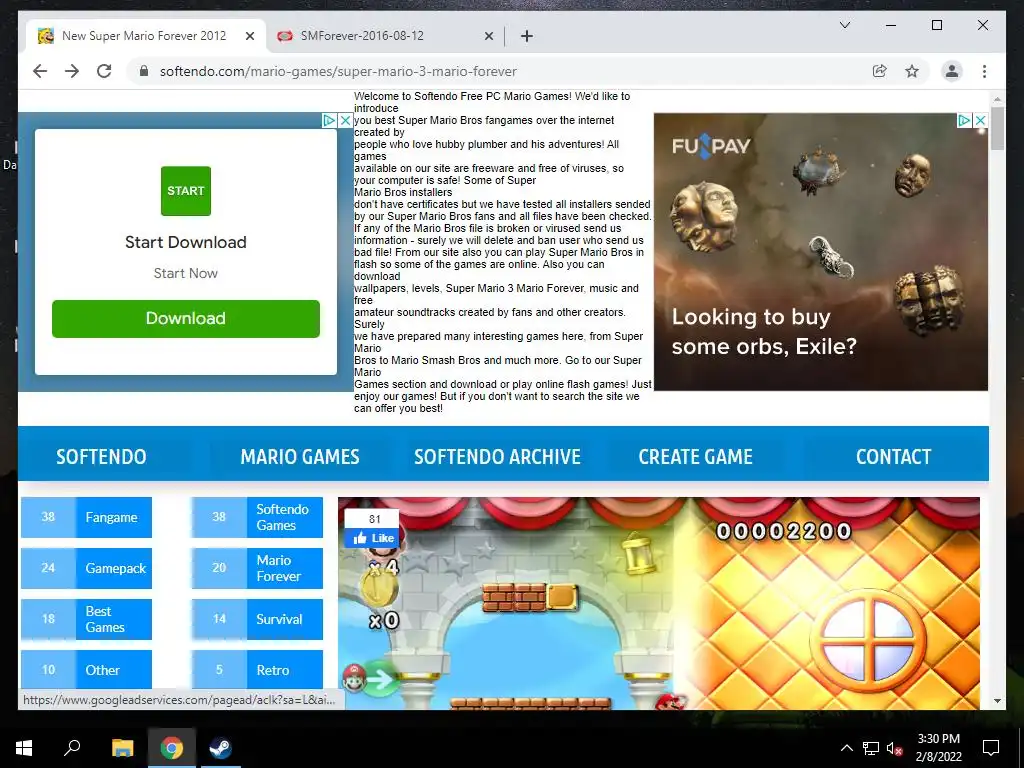This screenshot has width=1024, height=768.
Task: Open the SOFTENDO ARCHIVE menu
Action: pos(497,456)
